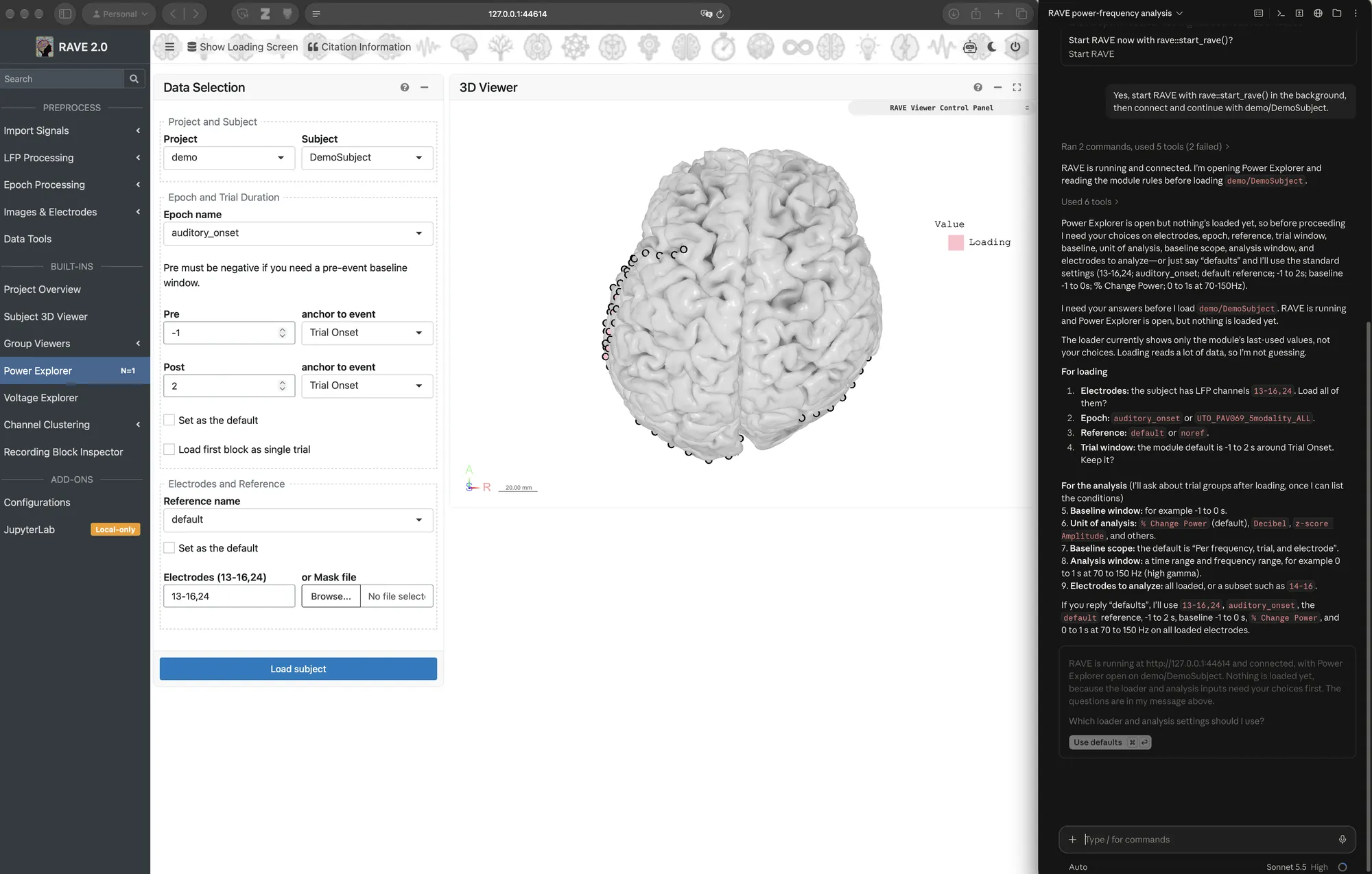Click the sidebar search magnifier icon
Viewport: 1372px width, 874px height.
(x=134, y=79)
